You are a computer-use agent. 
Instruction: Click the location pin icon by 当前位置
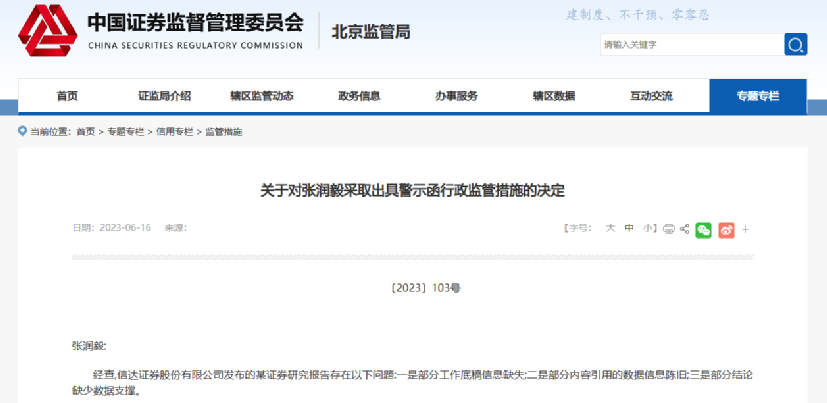23,132
